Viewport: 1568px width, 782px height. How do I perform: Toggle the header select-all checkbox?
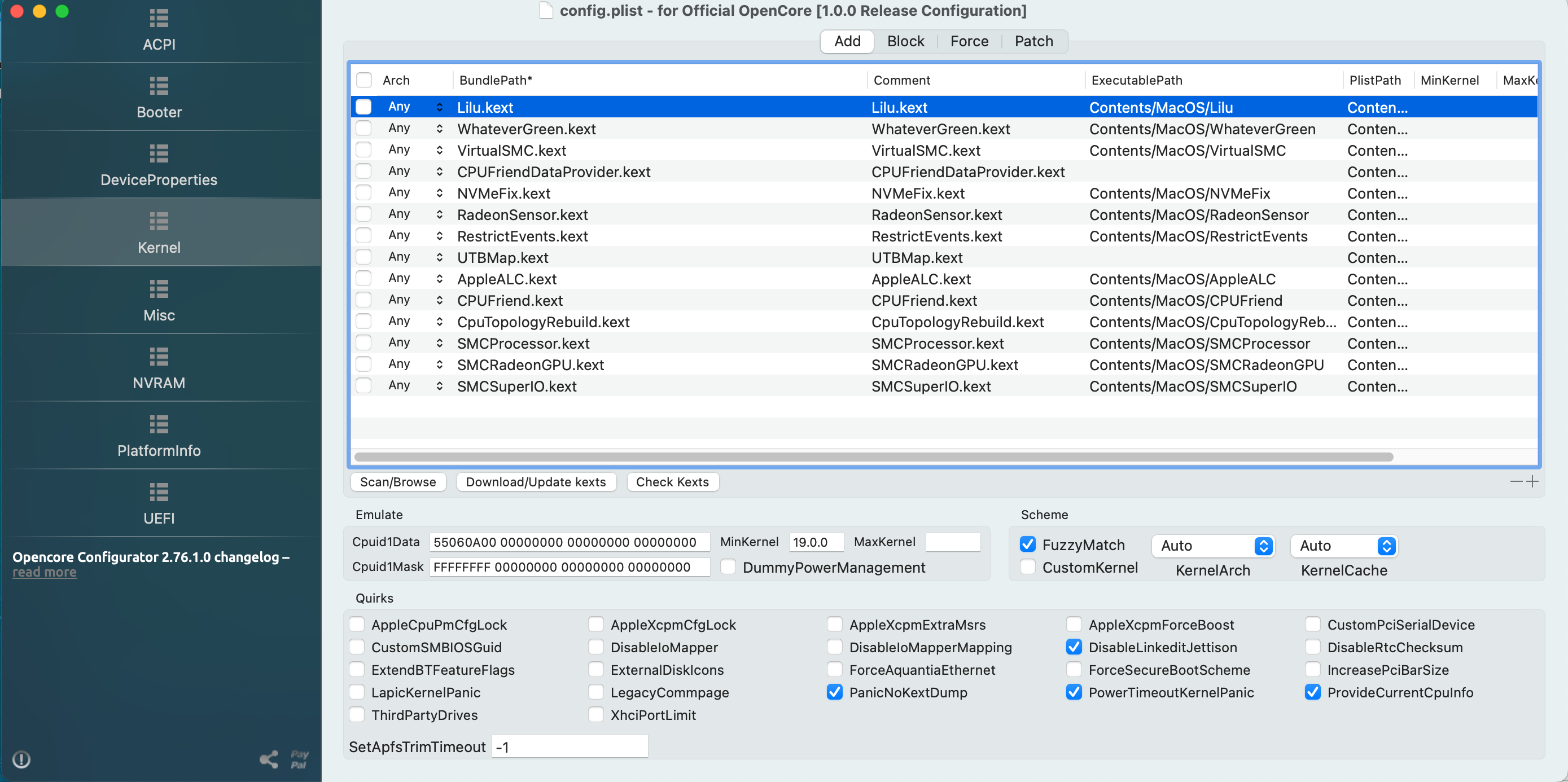(364, 80)
